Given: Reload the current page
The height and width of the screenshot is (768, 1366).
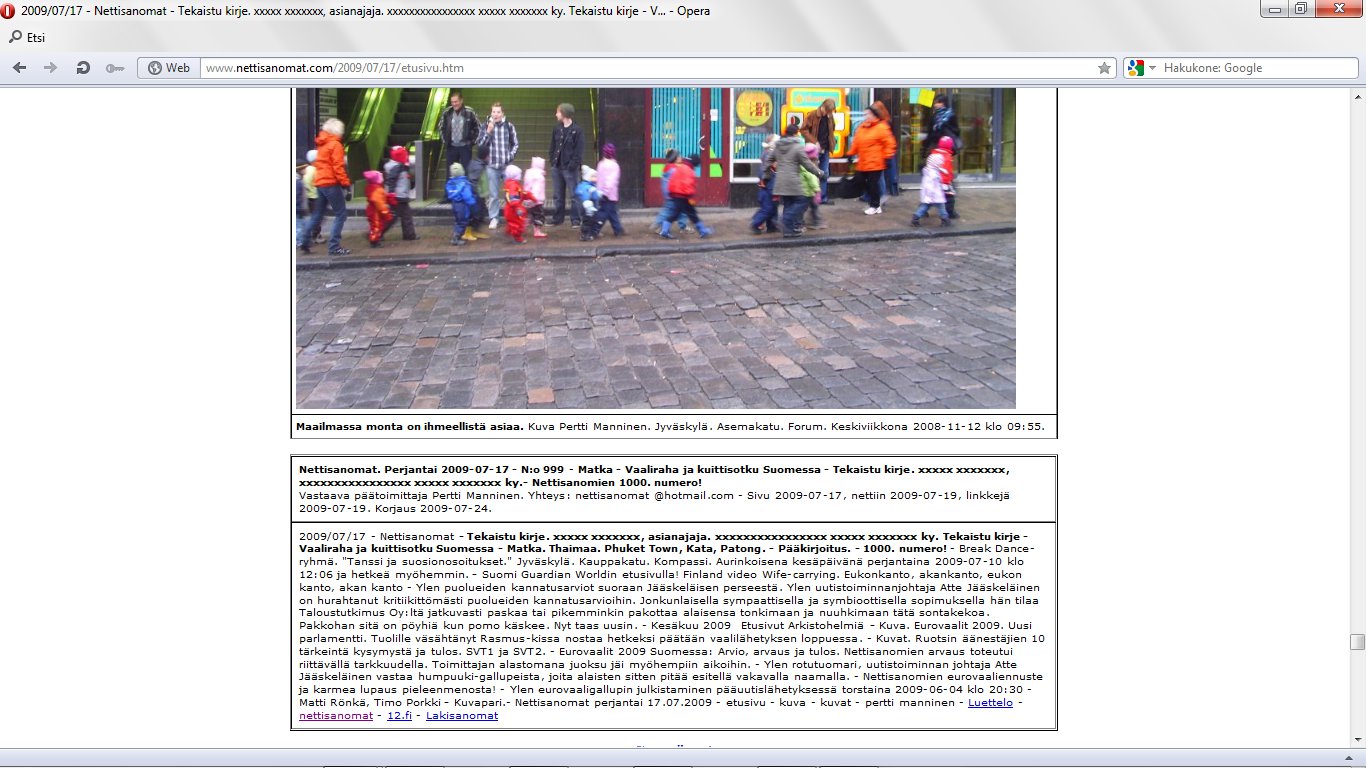Looking at the screenshot, I should point(83,68).
